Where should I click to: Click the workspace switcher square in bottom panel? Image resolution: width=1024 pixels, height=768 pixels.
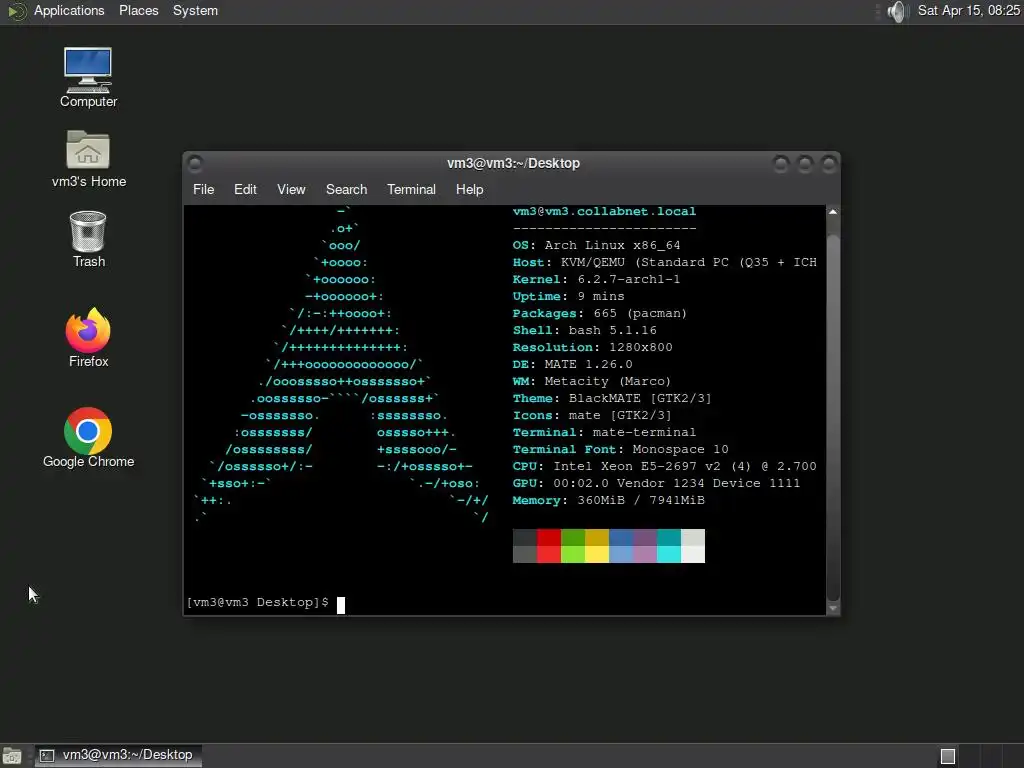(x=948, y=756)
